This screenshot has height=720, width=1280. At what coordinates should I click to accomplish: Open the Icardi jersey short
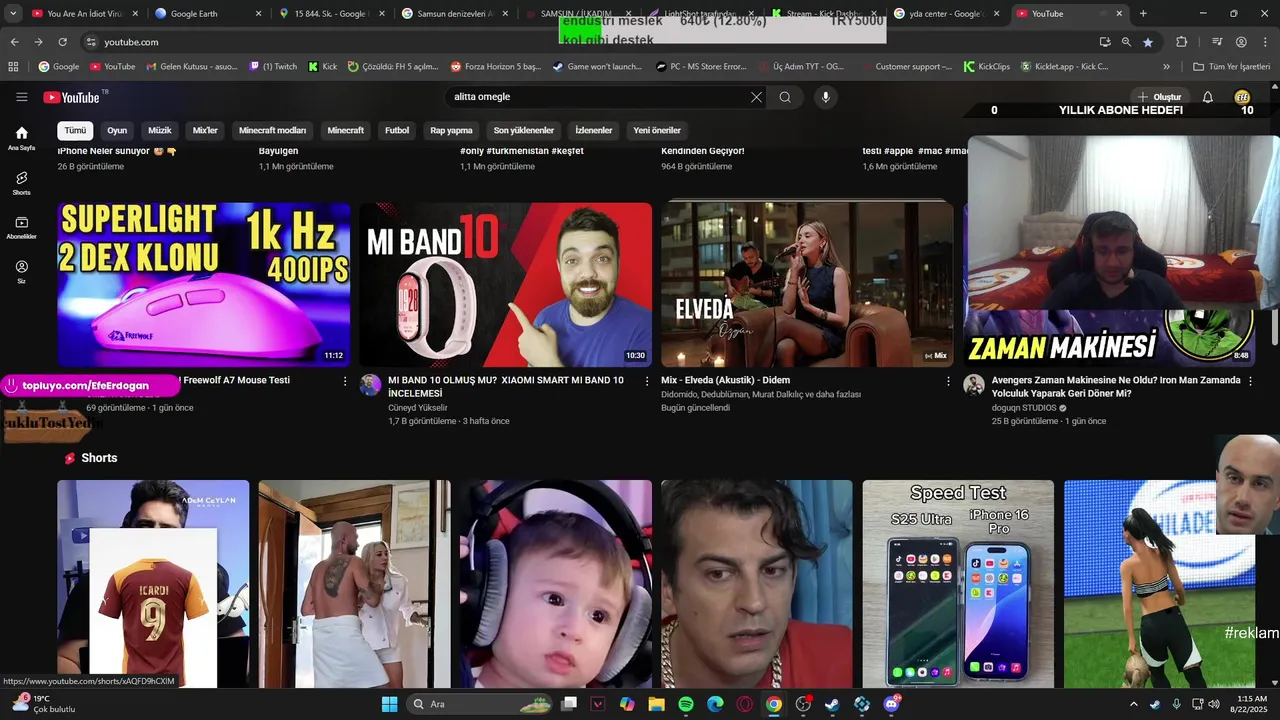[x=153, y=583]
